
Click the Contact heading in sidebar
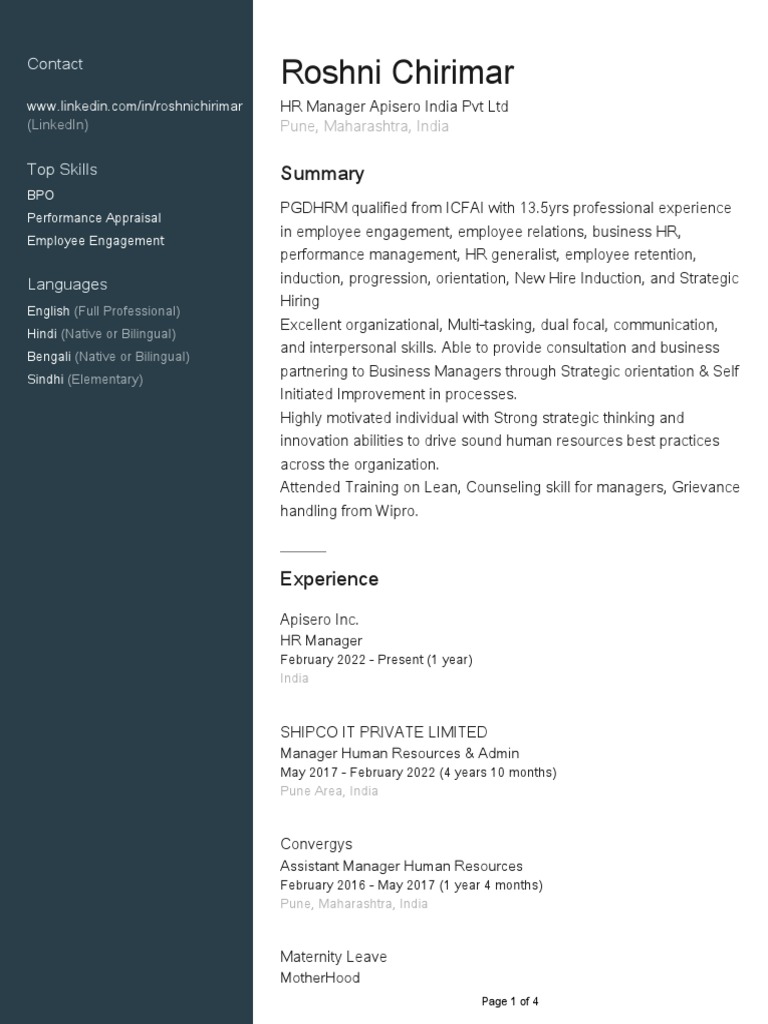(x=55, y=64)
